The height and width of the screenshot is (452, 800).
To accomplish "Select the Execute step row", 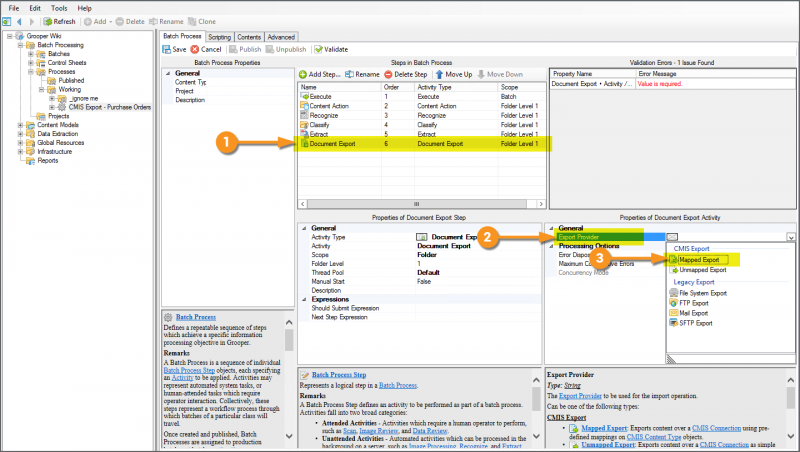I will coord(421,96).
